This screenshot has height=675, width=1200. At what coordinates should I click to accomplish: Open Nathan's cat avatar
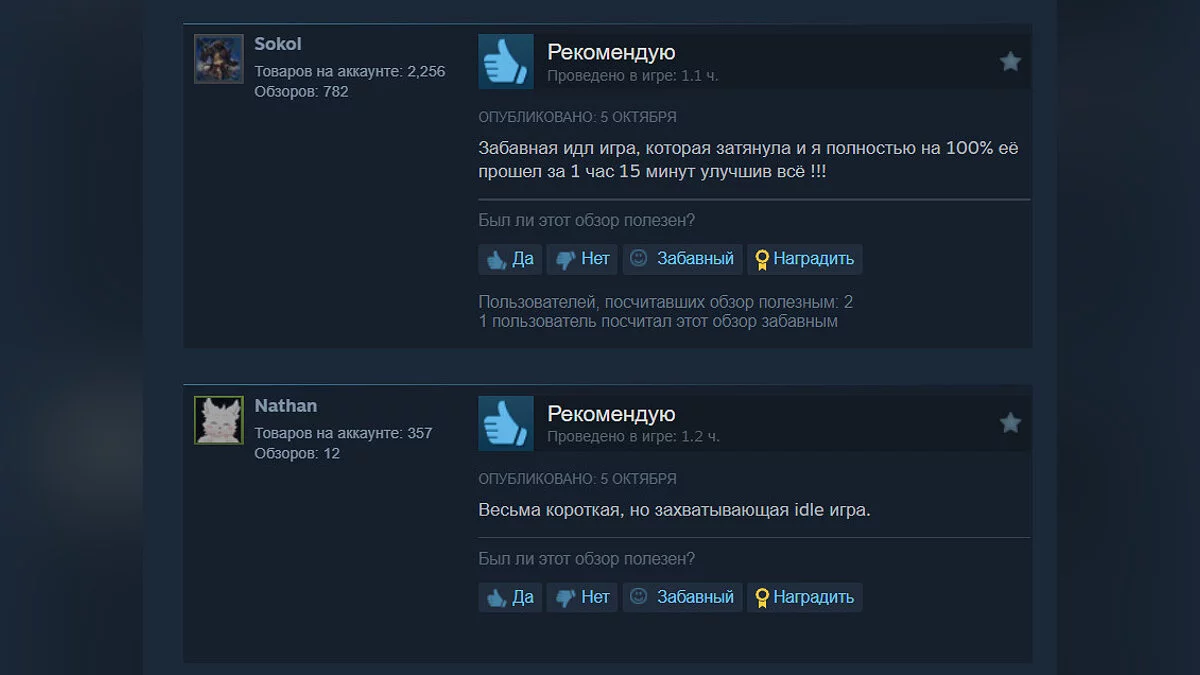219,420
